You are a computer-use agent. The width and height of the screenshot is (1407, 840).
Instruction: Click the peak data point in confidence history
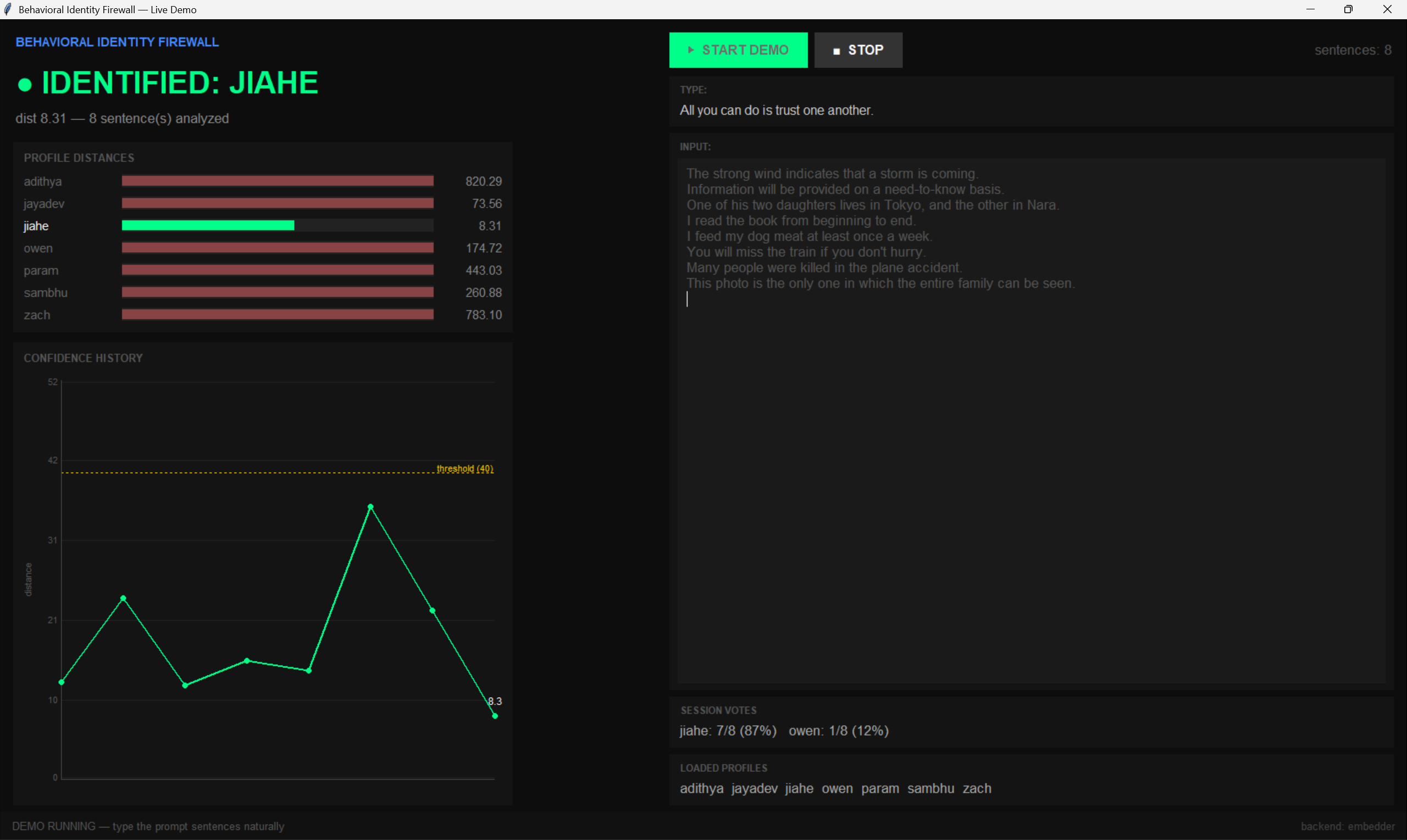click(x=370, y=507)
